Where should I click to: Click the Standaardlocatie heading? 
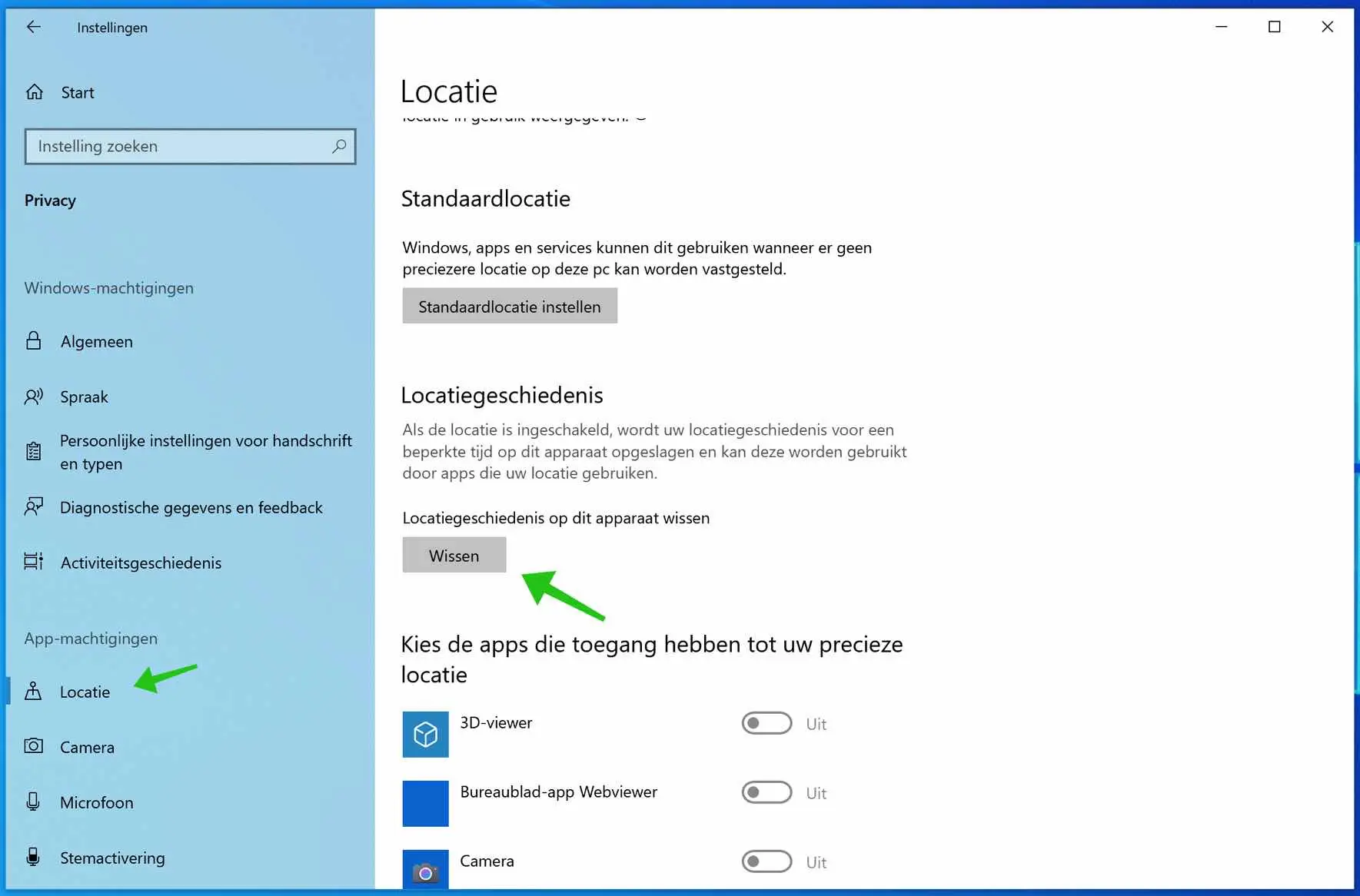tap(486, 198)
